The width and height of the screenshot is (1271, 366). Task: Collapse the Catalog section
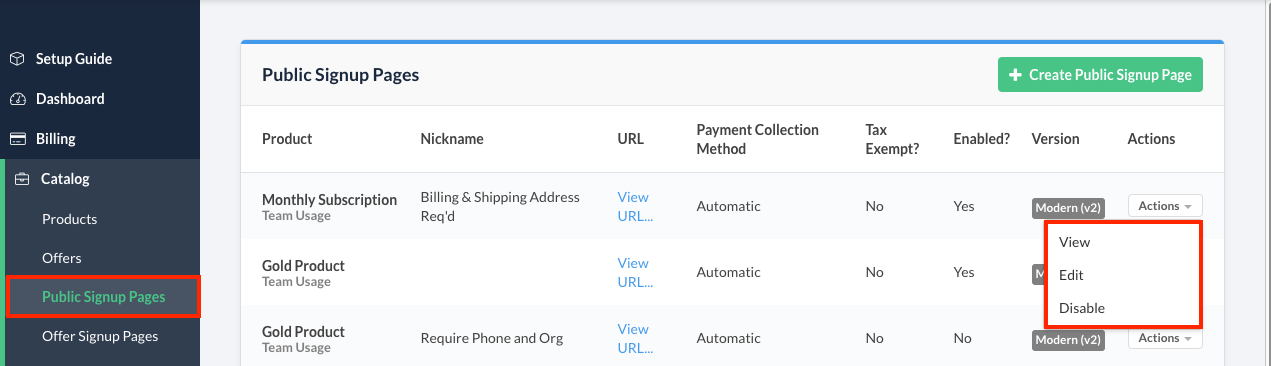[65, 179]
